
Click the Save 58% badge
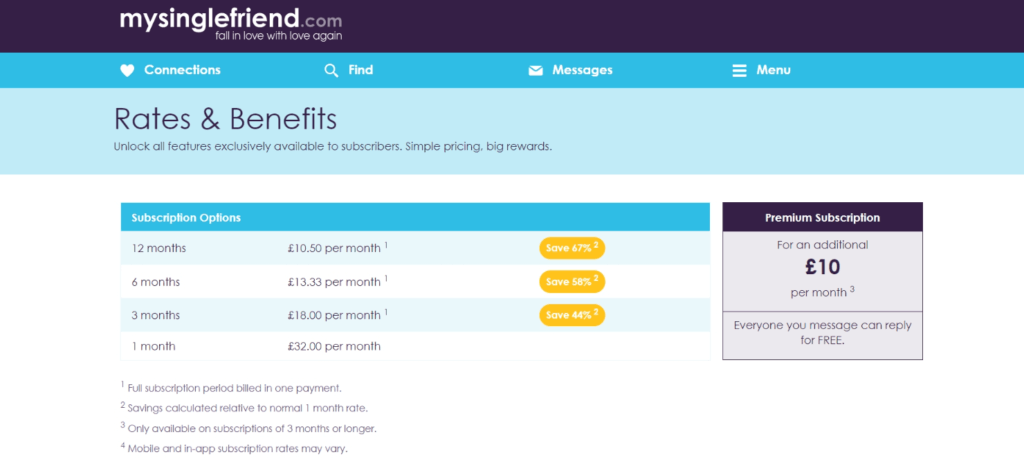pos(572,282)
